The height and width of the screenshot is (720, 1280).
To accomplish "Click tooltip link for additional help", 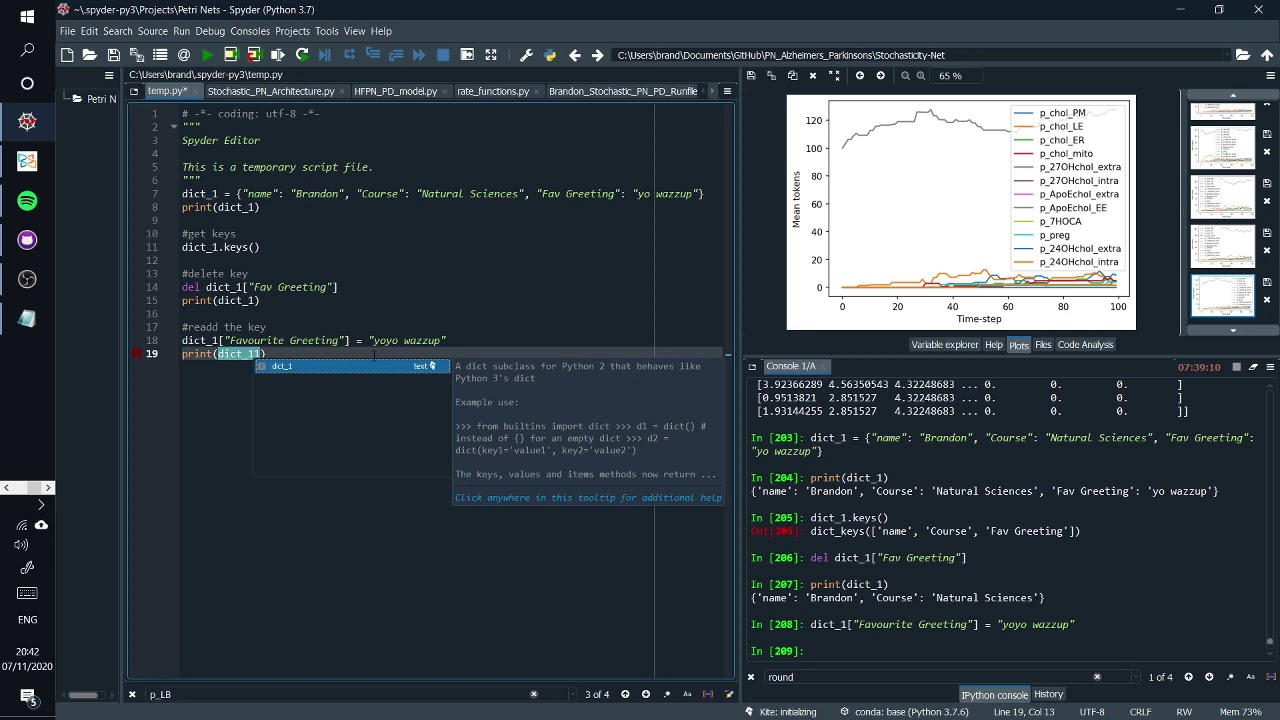I will coord(588,498).
